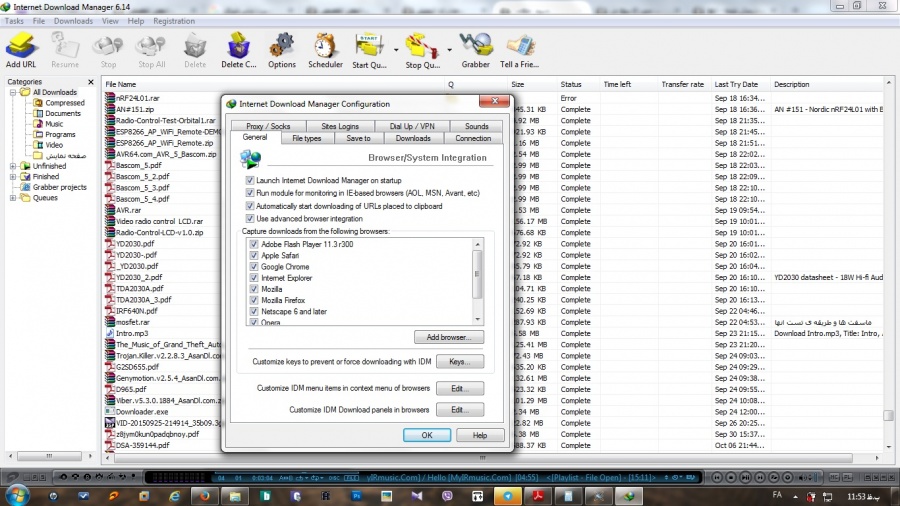Click Edit for IDM Download panels
Screen dimensions: 900x506
(460, 410)
